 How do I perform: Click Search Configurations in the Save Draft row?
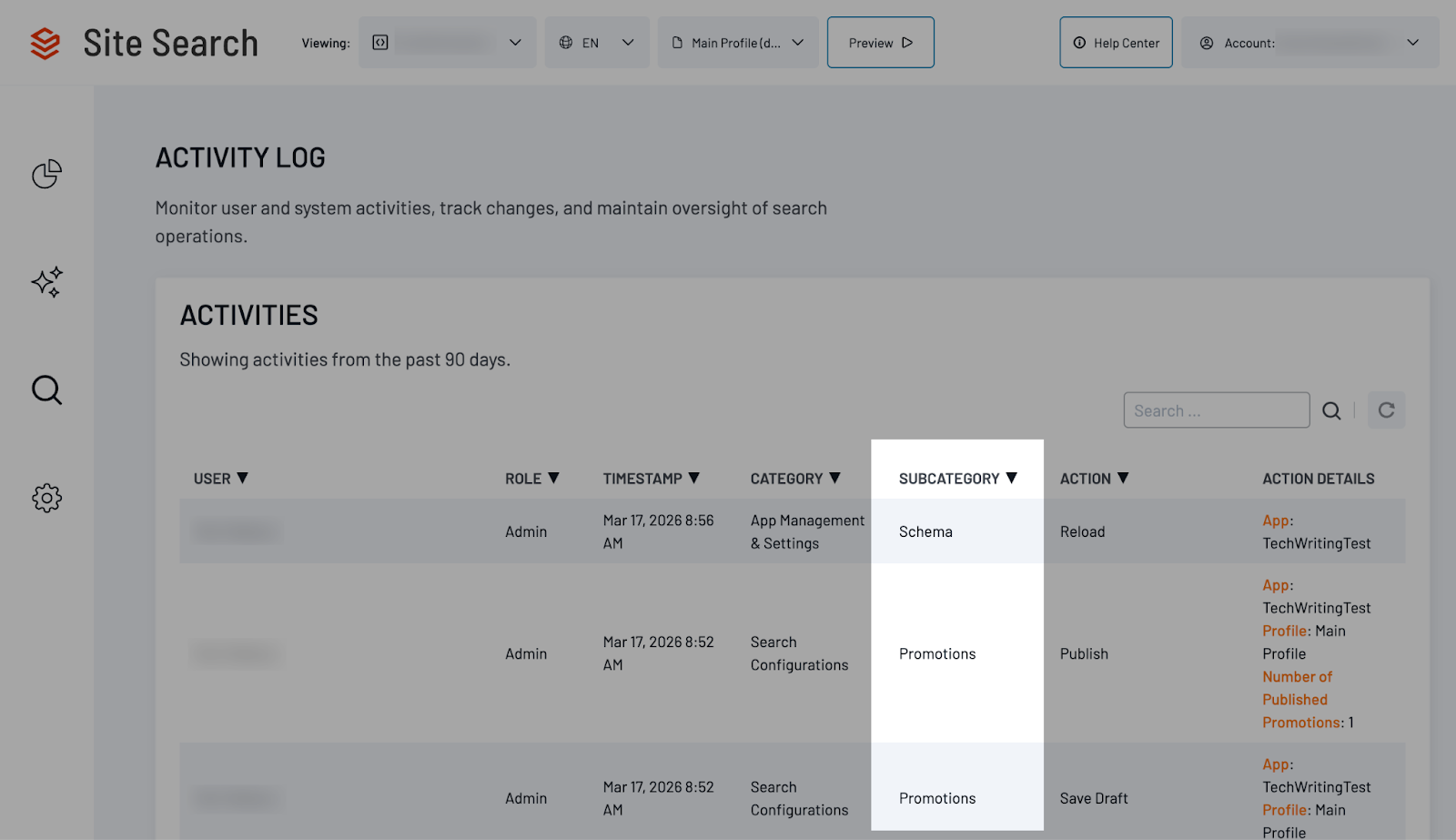799,798
